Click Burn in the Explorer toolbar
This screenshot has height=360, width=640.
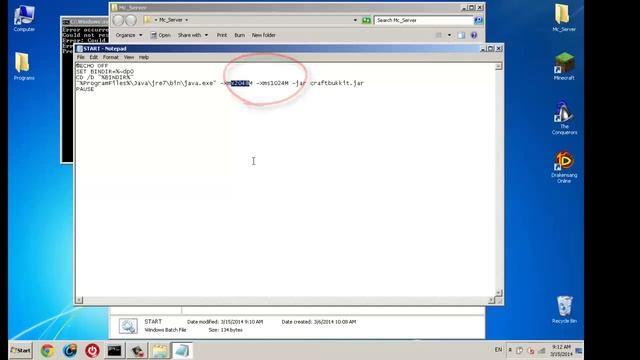click(240, 35)
